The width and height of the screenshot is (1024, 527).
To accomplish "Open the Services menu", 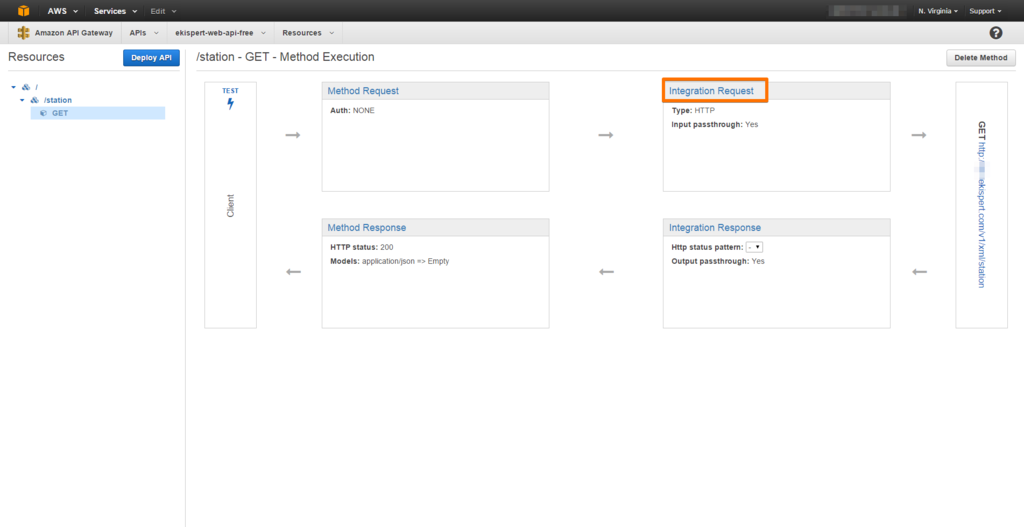I will click(115, 10).
